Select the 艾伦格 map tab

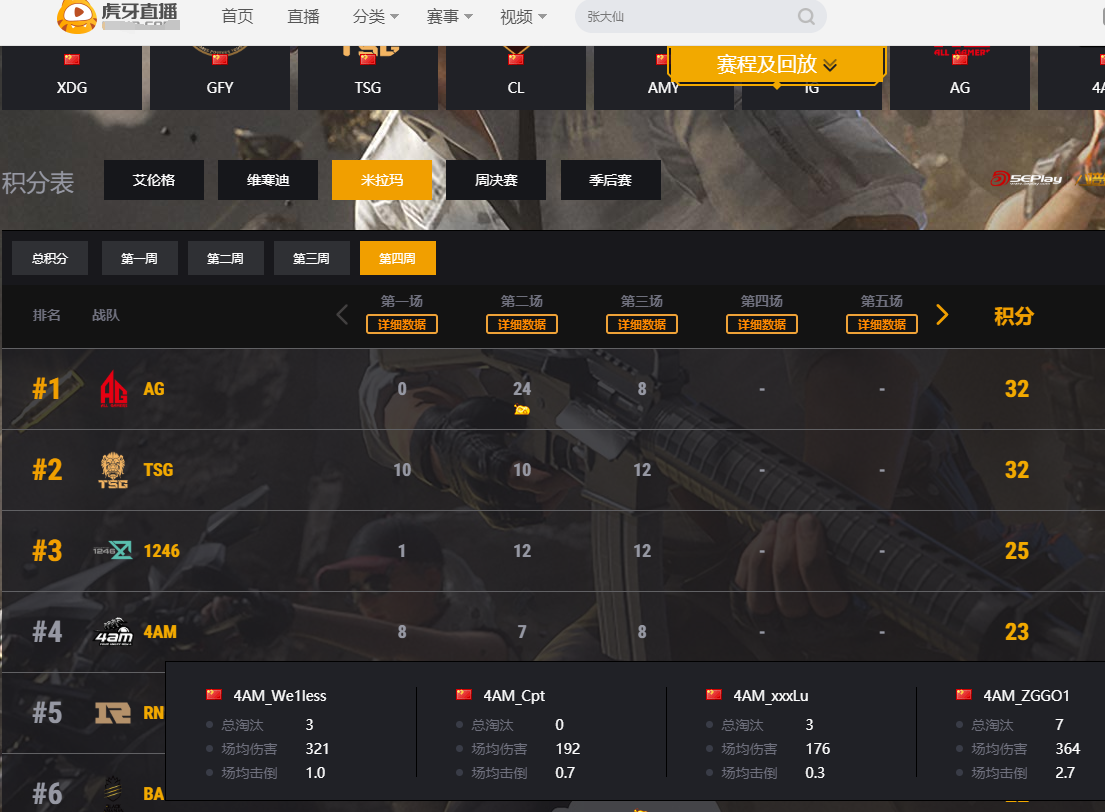154,180
